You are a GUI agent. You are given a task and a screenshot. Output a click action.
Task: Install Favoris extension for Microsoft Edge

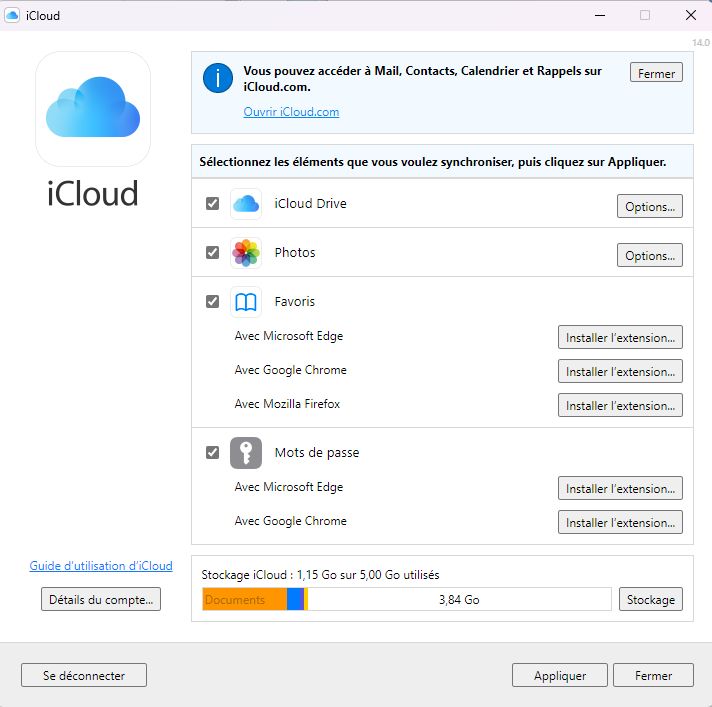click(x=620, y=337)
